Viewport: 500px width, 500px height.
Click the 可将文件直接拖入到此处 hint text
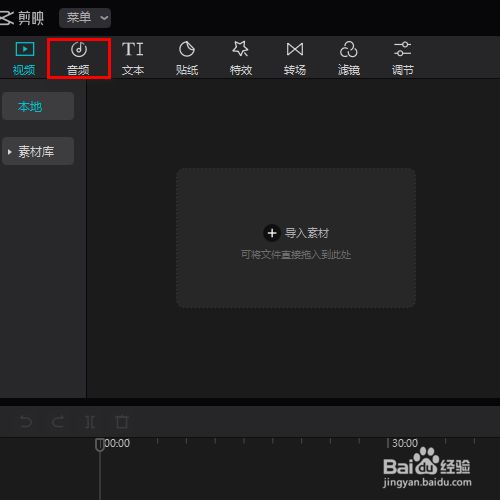296,255
